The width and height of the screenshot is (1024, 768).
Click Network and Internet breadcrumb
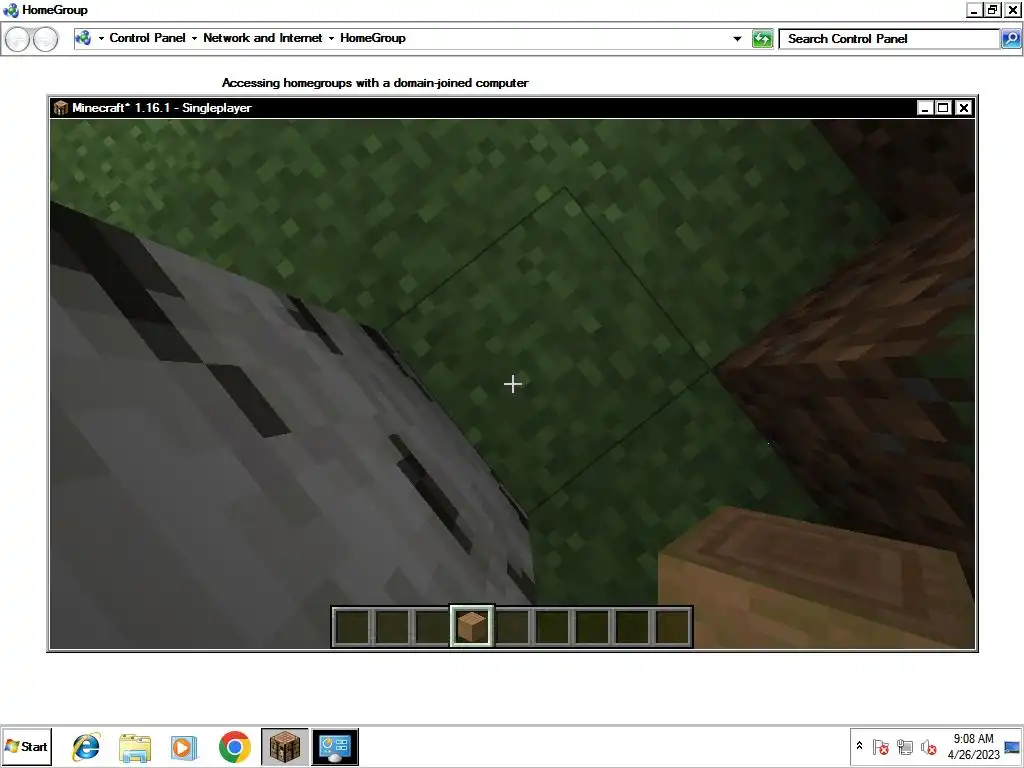(263, 38)
